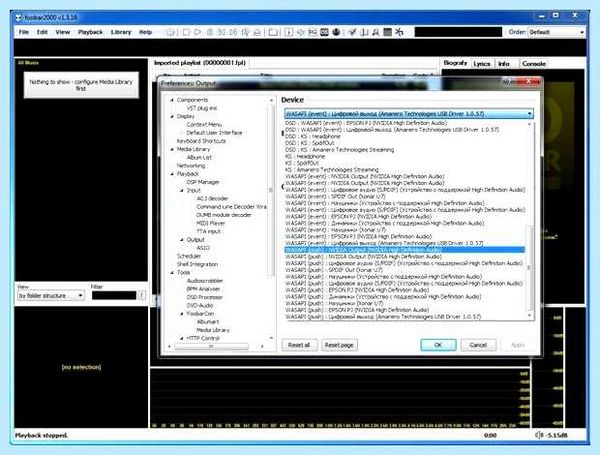Click the Filter input field
The width and height of the screenshot is (600, 455).
114,295
